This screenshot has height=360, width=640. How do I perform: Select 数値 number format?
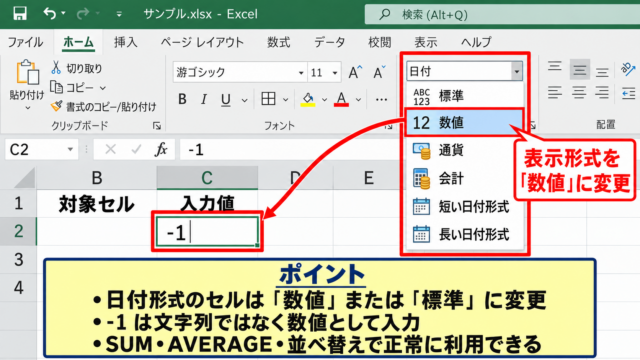464,122
